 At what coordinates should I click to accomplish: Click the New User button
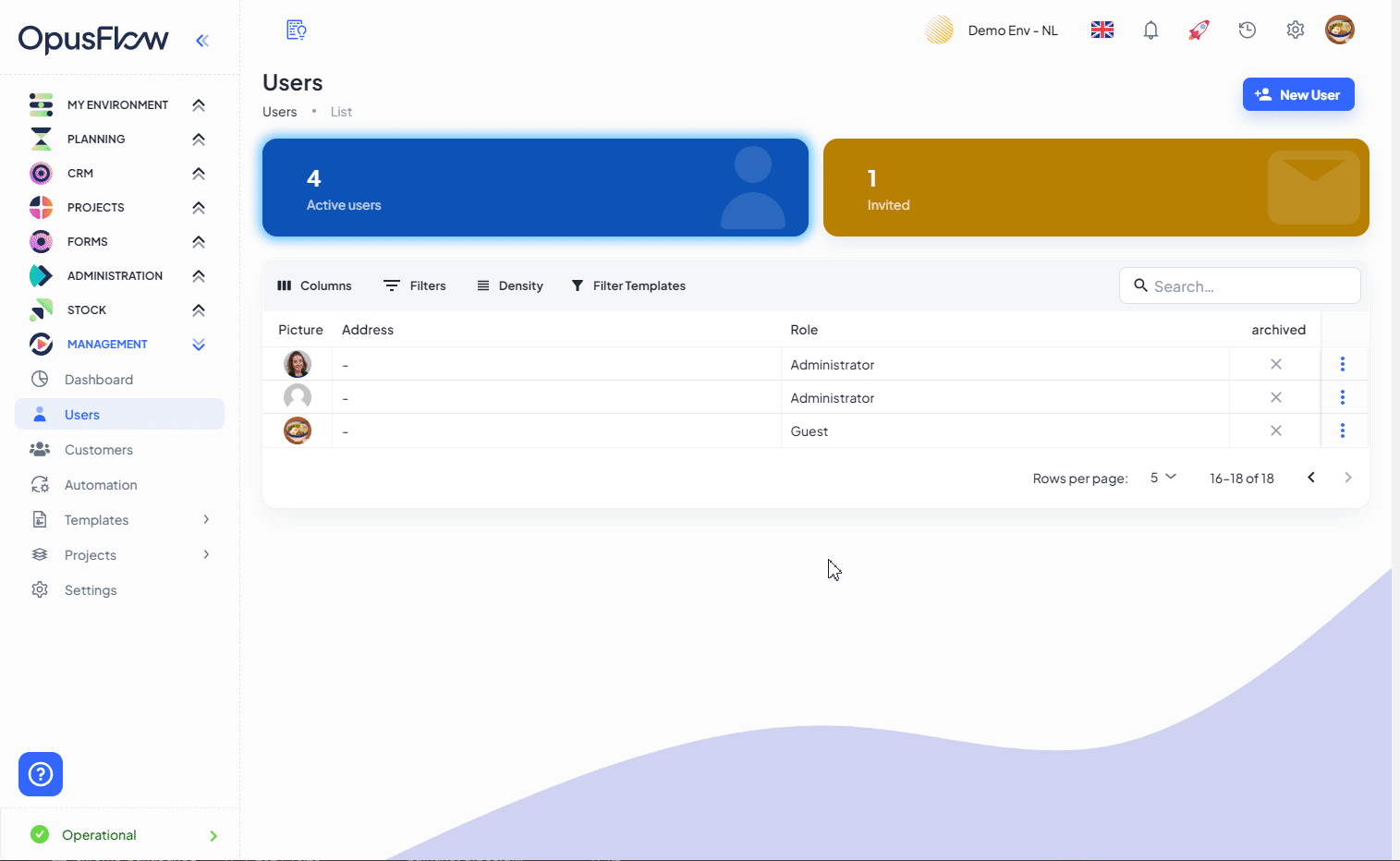(1297, 94)
